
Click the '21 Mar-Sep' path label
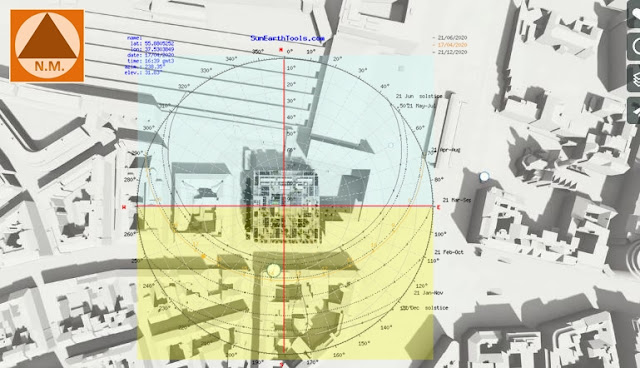pyautogui.click(x=457, y=200)
